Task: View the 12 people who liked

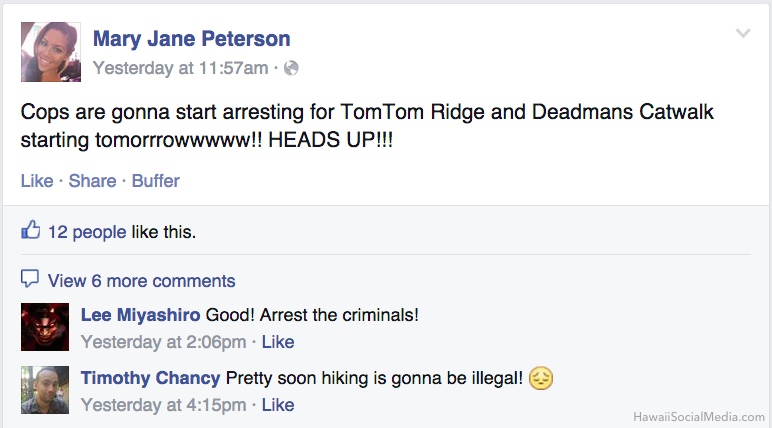Action: click(x=87, y=232)
